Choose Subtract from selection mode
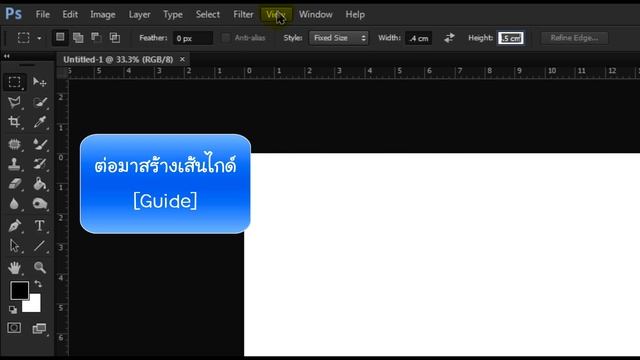640x360 pixels. click(96, 38)
